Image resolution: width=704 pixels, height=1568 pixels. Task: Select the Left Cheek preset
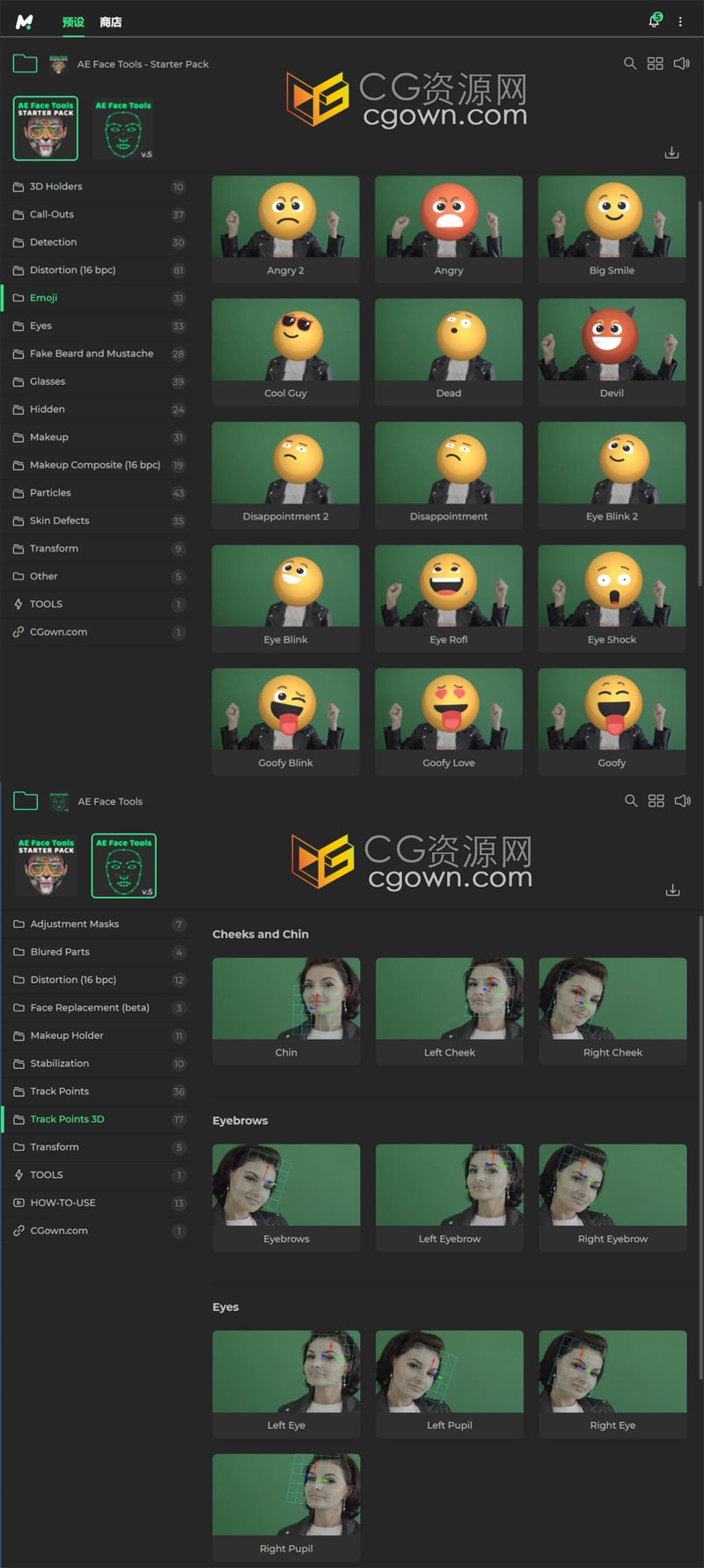[450, 1012]
